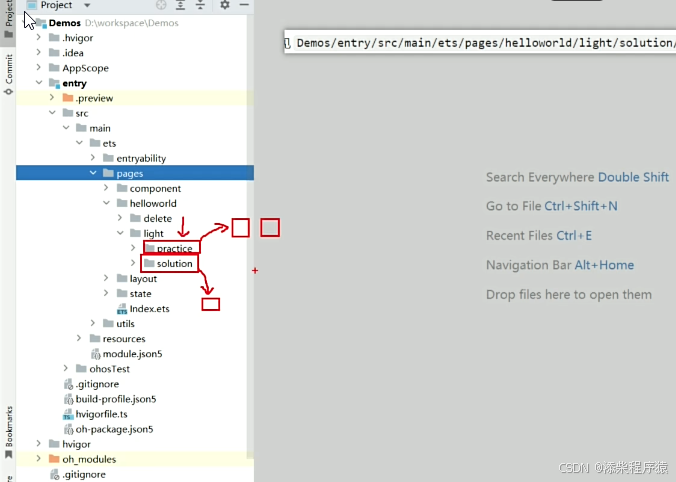Select oh-package.json5 file

114,429
